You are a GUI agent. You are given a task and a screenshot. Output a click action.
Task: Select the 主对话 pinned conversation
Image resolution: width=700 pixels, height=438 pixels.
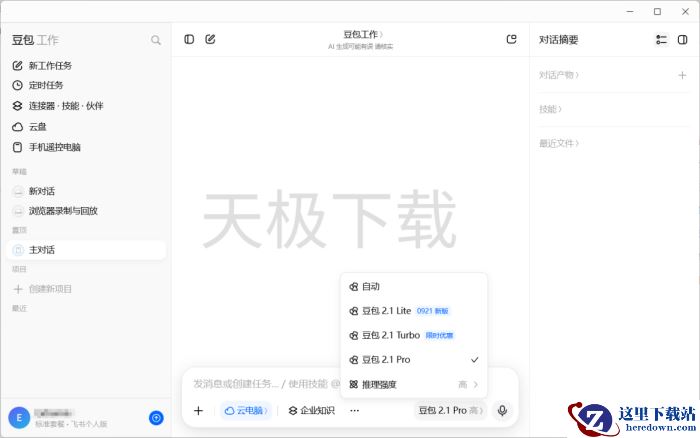87,250
